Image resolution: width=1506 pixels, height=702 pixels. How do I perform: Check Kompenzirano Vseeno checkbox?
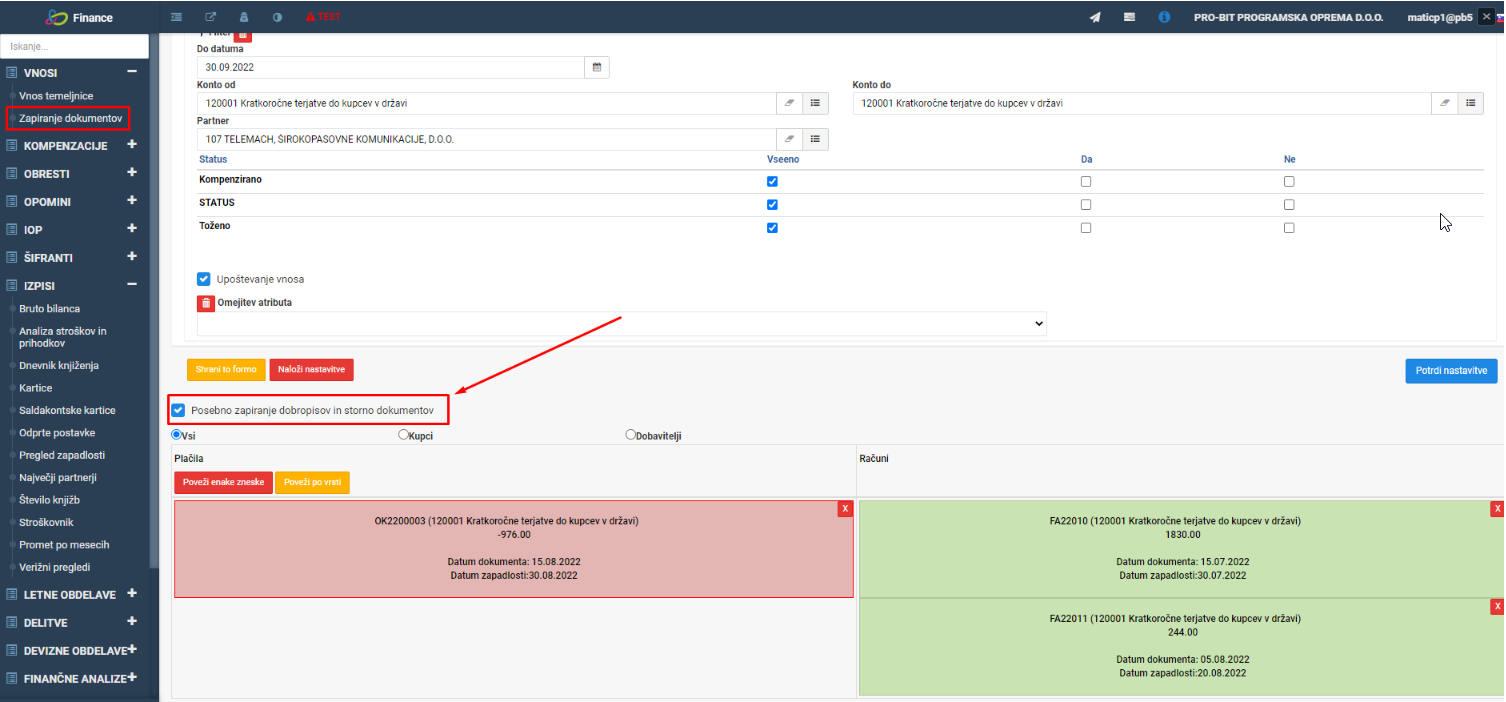pyautogui.click(x=772, y=182)
